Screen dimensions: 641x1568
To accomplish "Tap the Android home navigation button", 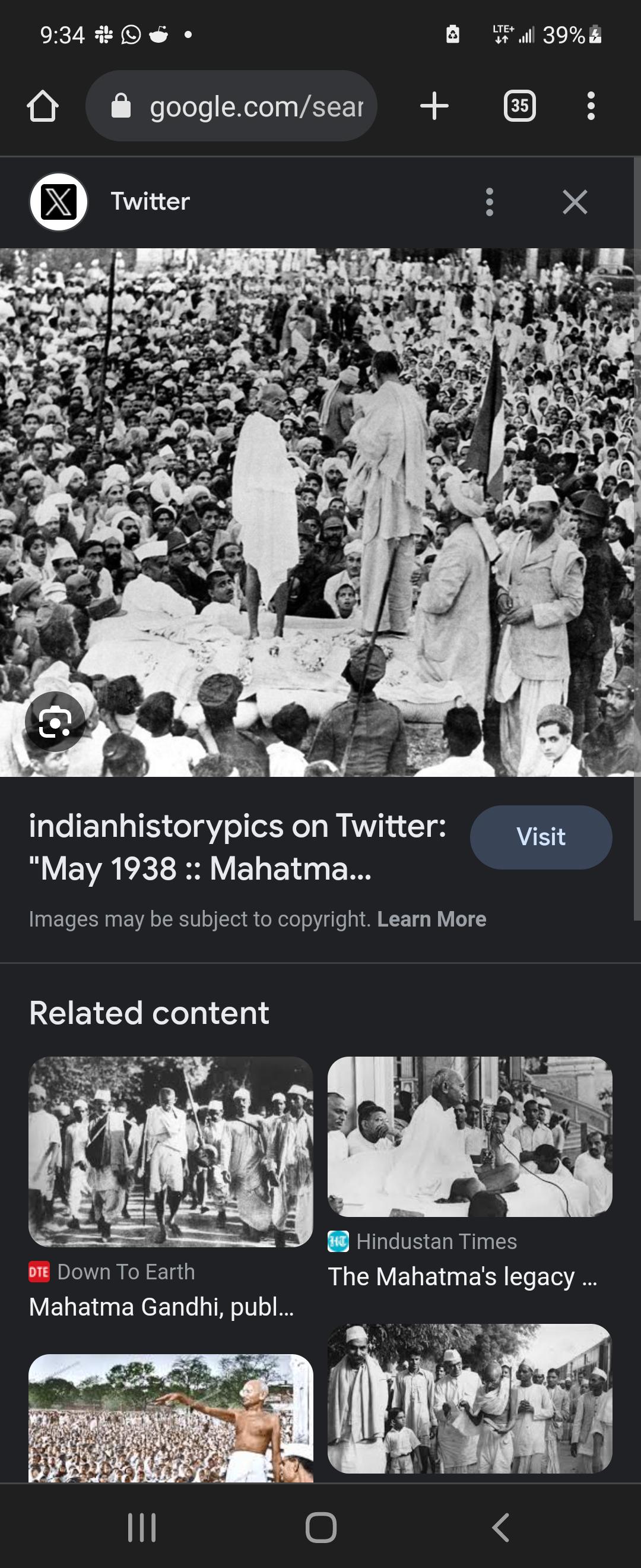I will 320,1528.
